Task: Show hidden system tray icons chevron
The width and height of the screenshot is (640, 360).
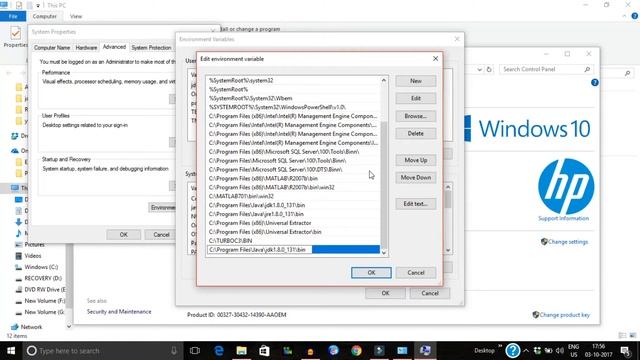Action: click(526, 351)
